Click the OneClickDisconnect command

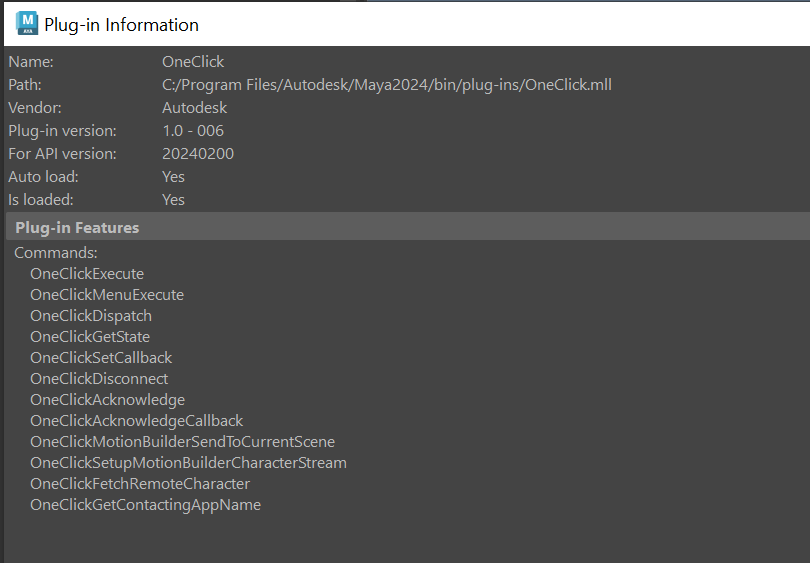99,379
